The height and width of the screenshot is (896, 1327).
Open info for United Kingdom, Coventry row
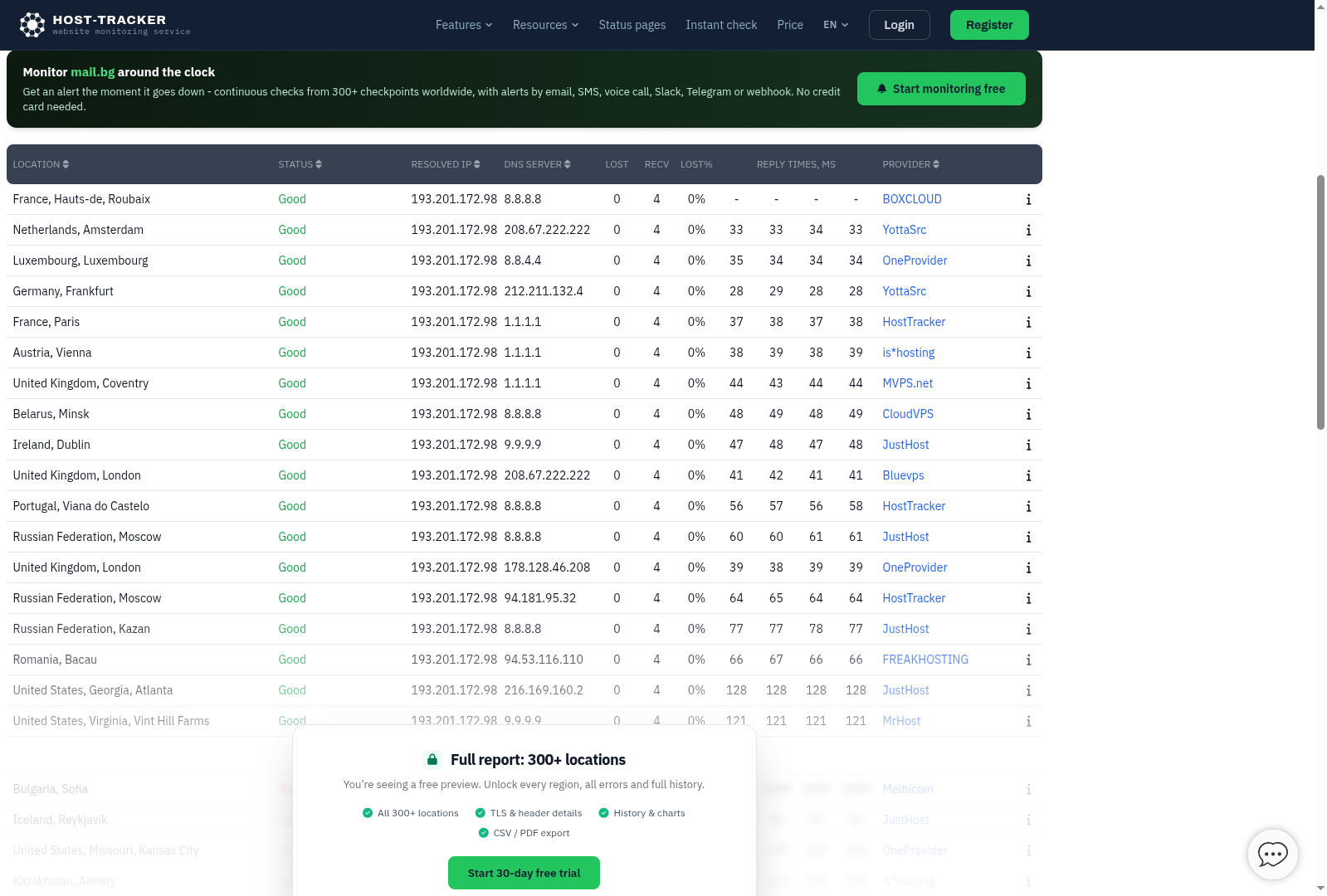pos(1028,383)
